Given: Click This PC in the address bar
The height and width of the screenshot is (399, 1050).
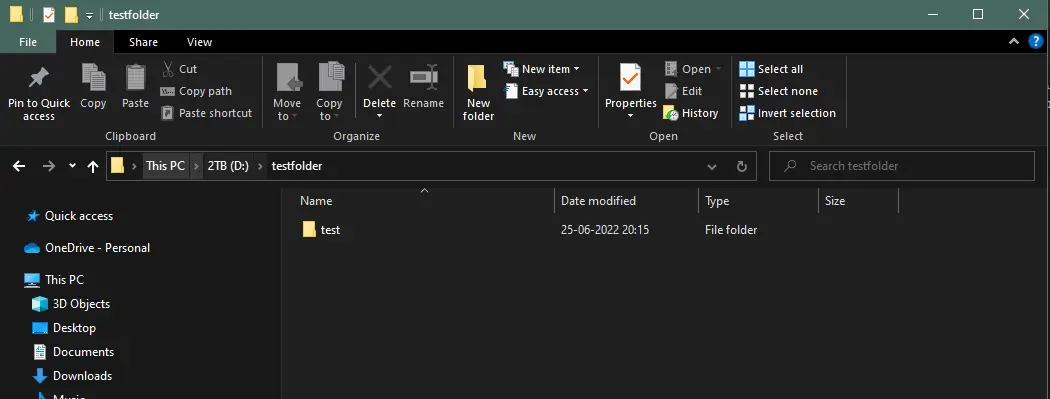Looking at the screenshot, I should point(165,166).
